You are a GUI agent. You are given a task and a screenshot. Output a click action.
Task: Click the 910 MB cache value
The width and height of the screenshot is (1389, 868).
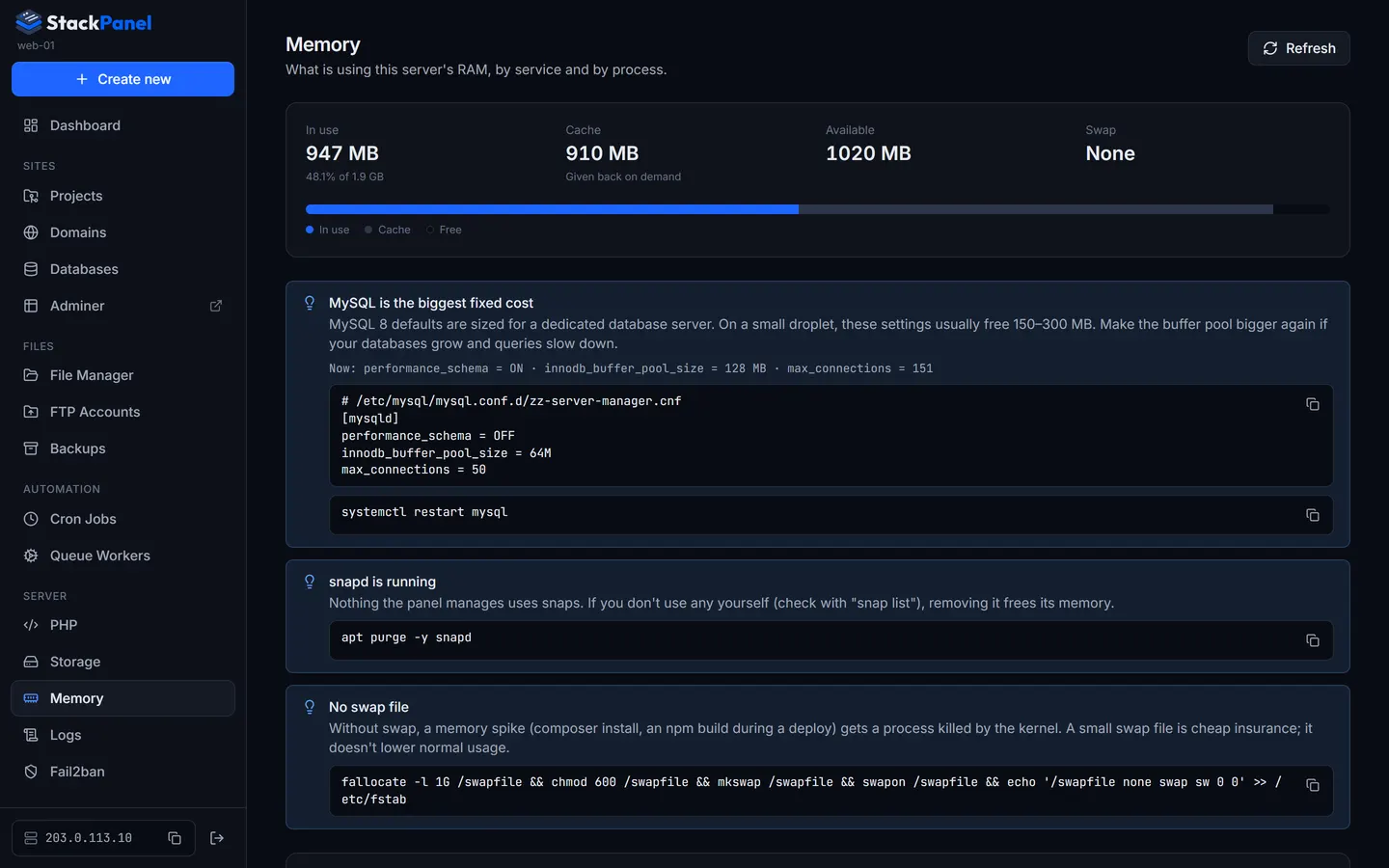[602, 153]
